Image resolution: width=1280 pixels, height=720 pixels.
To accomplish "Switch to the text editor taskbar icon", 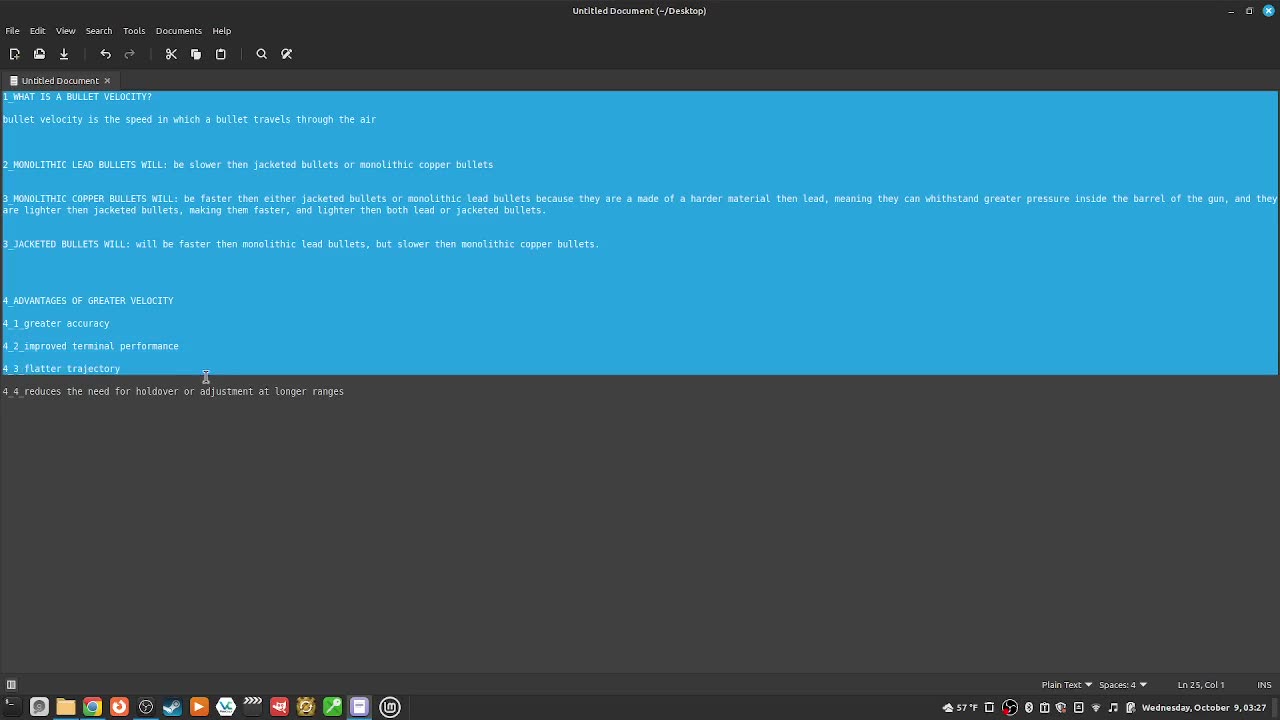I will [359, 707].
